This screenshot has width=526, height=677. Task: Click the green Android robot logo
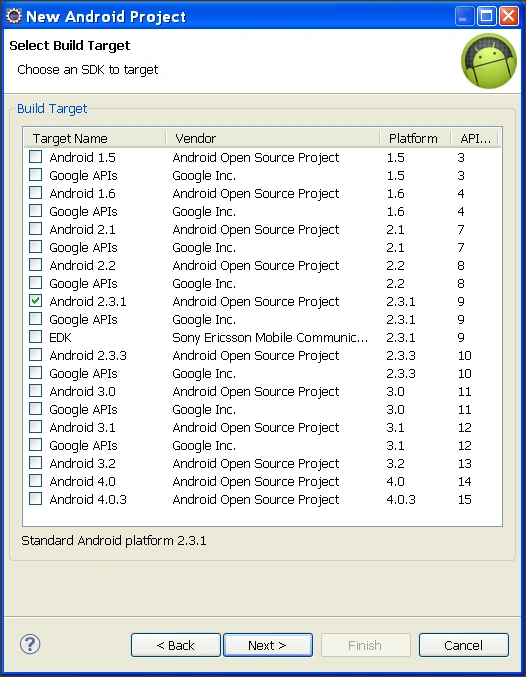[x=489, y=61]
